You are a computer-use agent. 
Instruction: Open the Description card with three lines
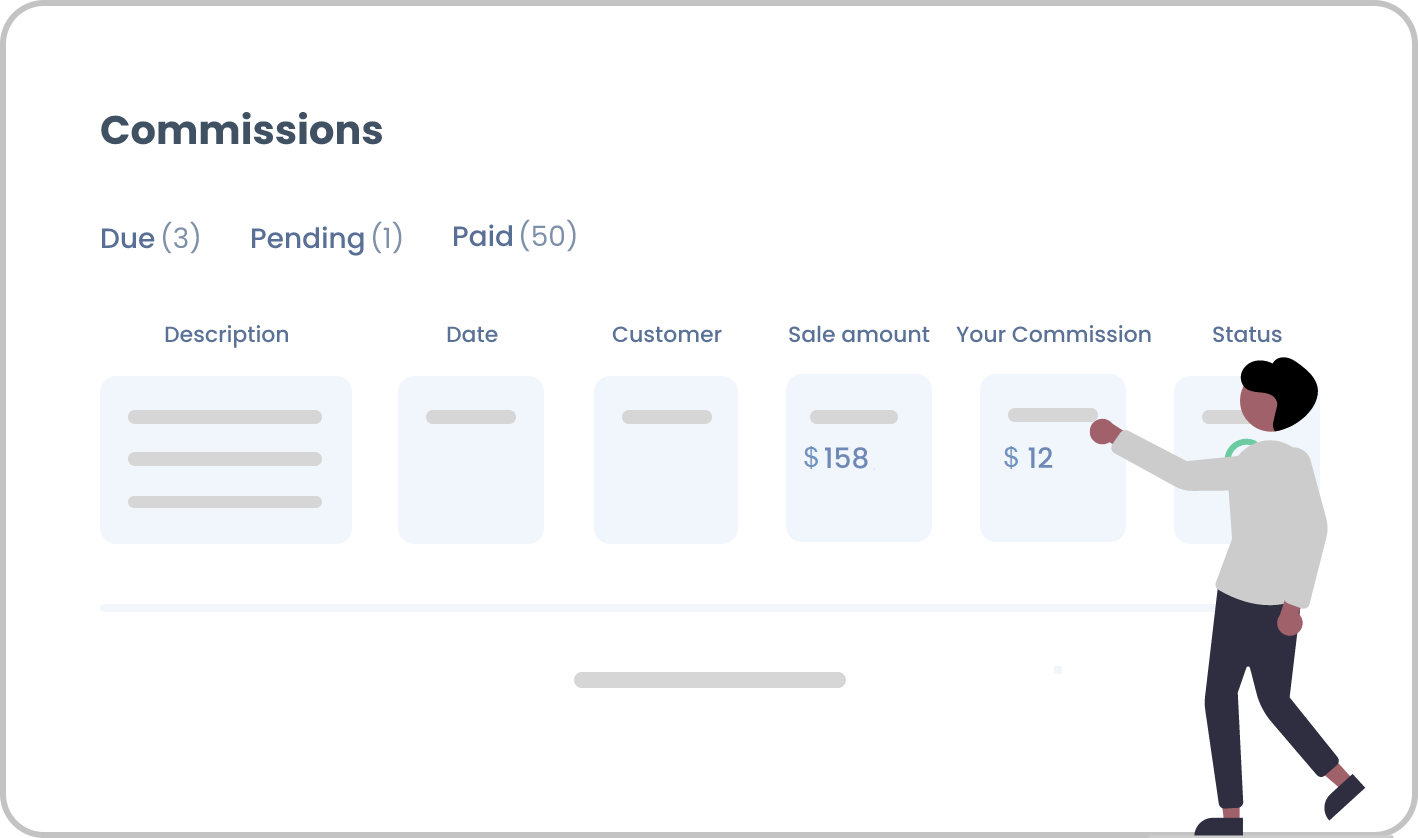tap(226, 460)
